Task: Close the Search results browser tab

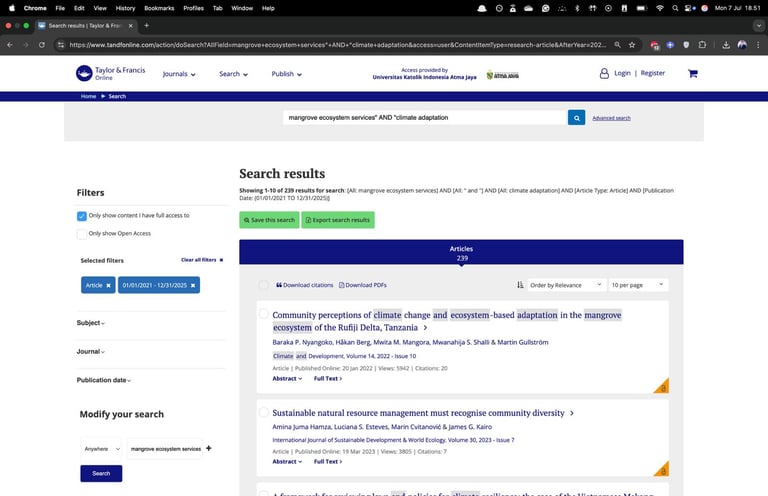Action: tap(130, 25)
